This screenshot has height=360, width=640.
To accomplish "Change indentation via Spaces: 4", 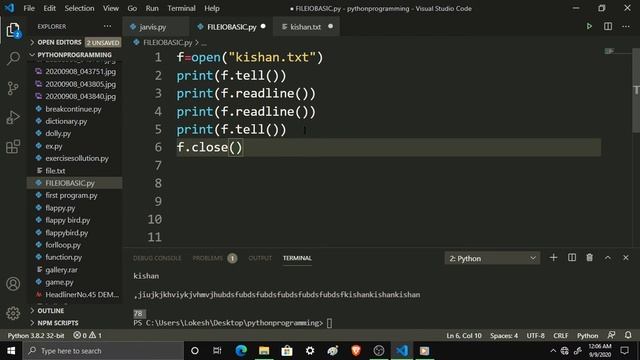I will point(504,336).
